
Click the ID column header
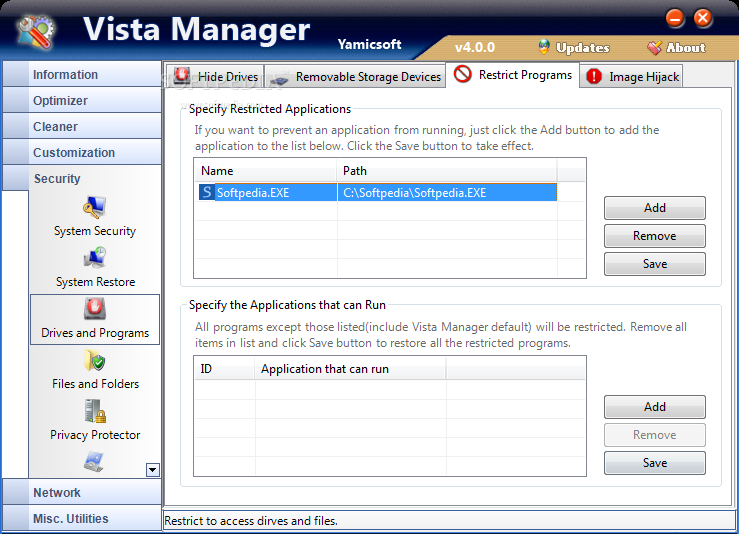[225, 369]
